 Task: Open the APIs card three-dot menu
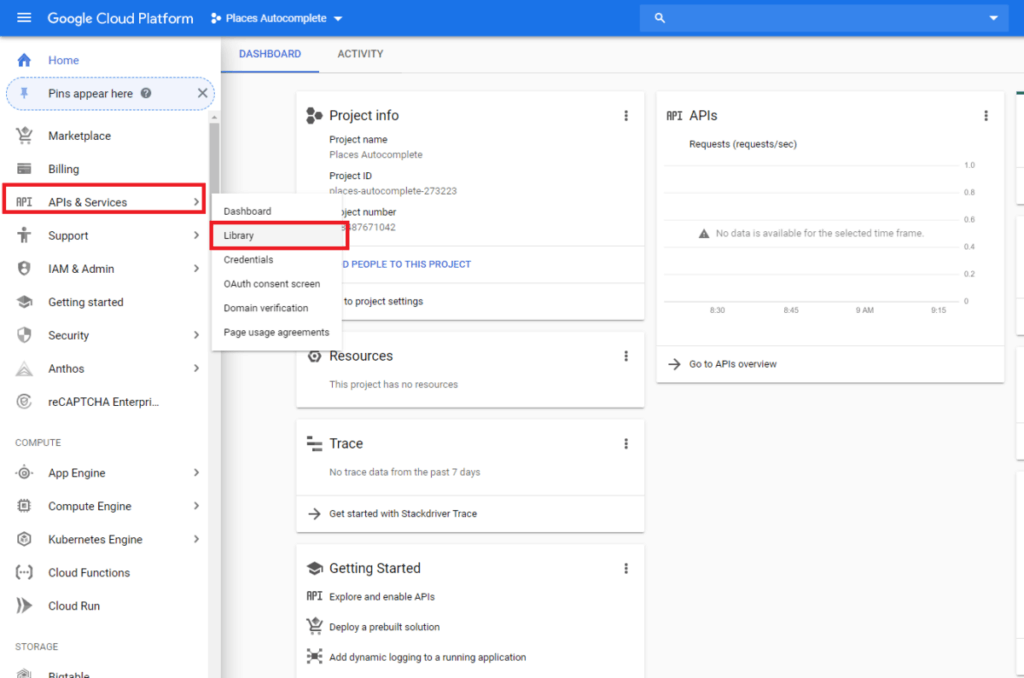pyautogui.click(x=986, y=116)
